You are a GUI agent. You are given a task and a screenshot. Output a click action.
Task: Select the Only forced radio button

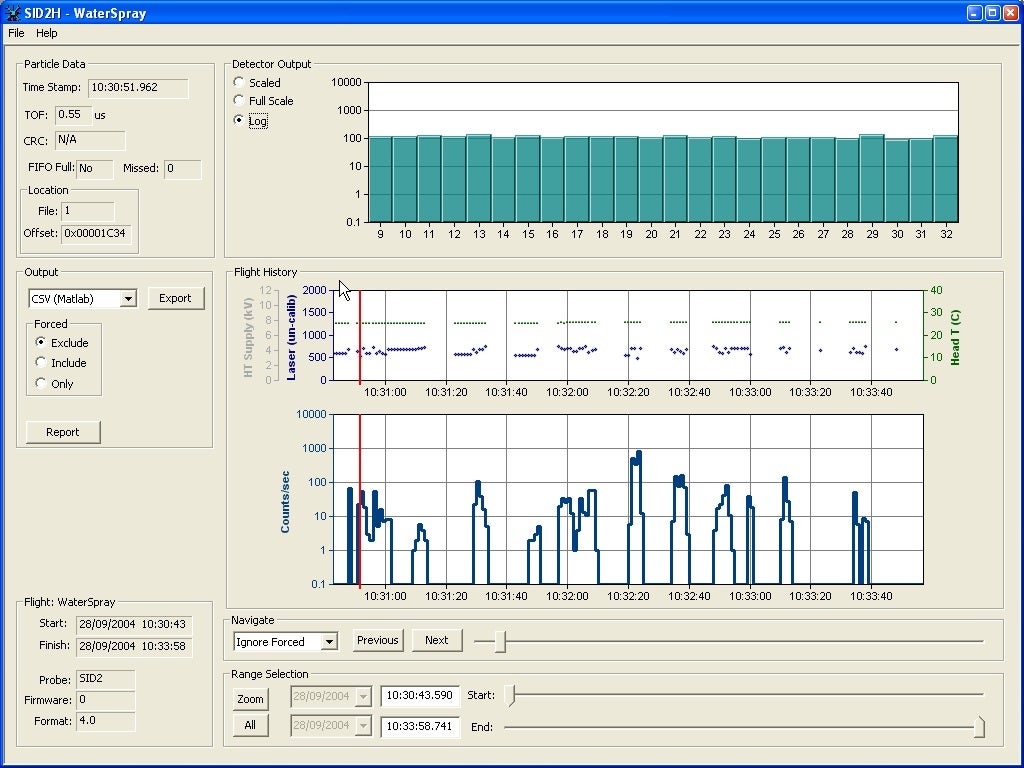(x=41, y=383)
